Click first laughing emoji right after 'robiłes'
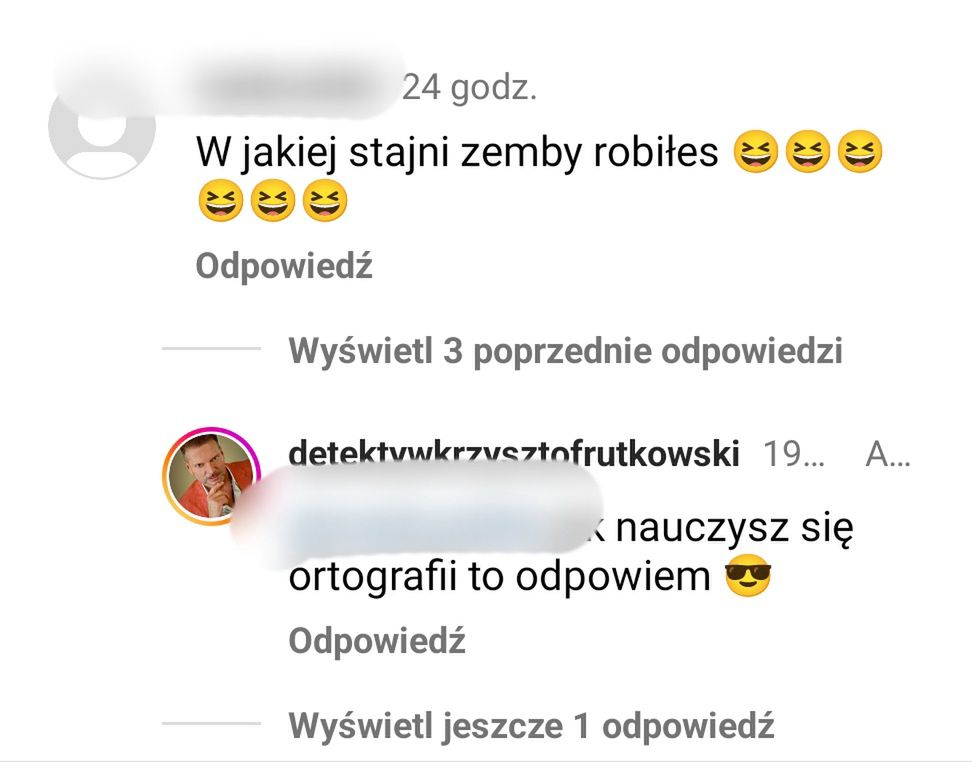 pyautogui.click(x=756, y=151)
